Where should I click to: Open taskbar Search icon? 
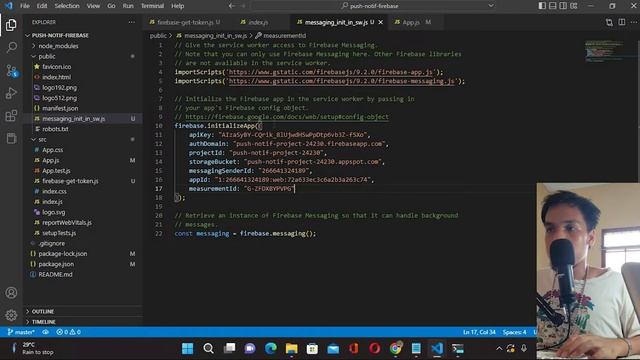[208, 349]
